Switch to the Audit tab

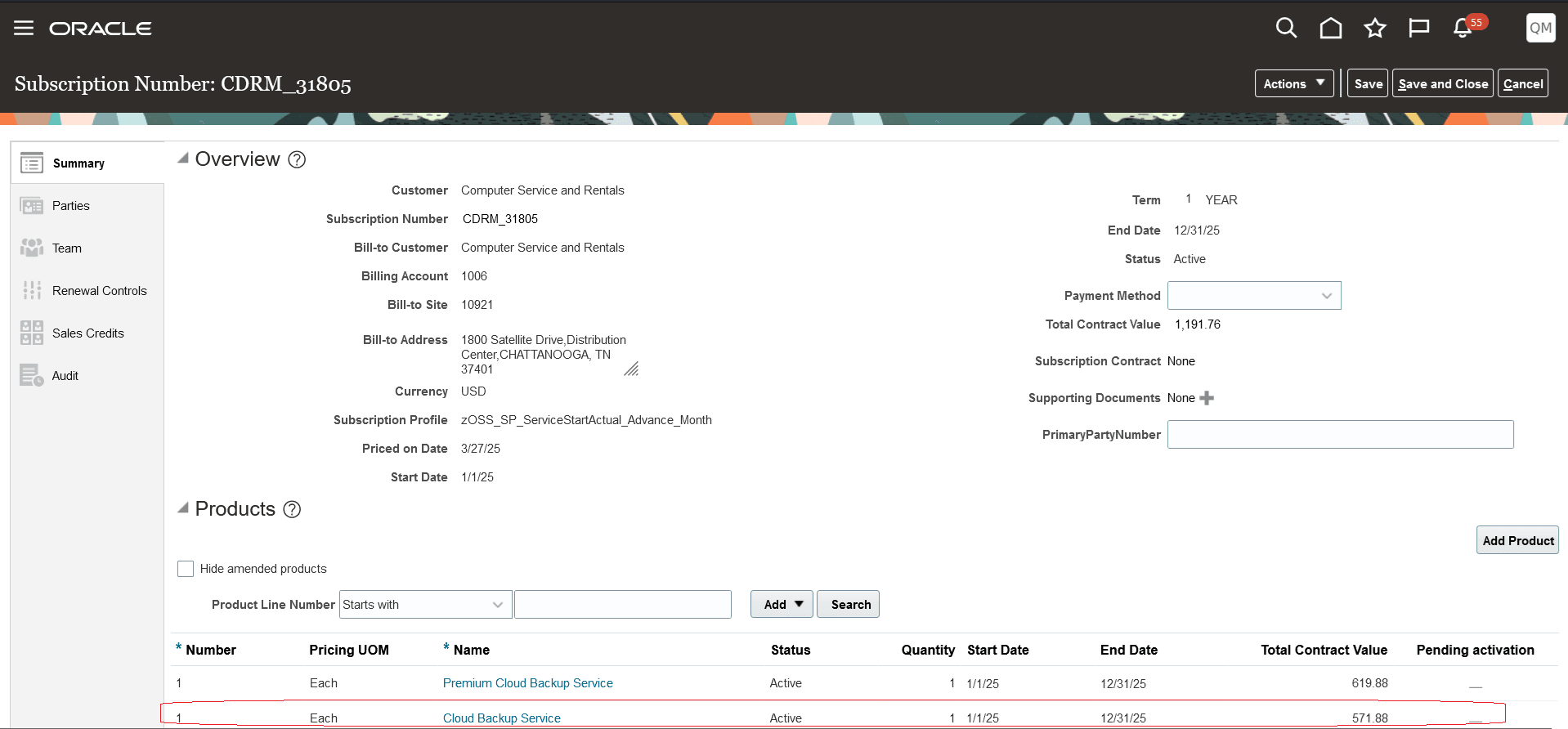click(x=65, y=376)
